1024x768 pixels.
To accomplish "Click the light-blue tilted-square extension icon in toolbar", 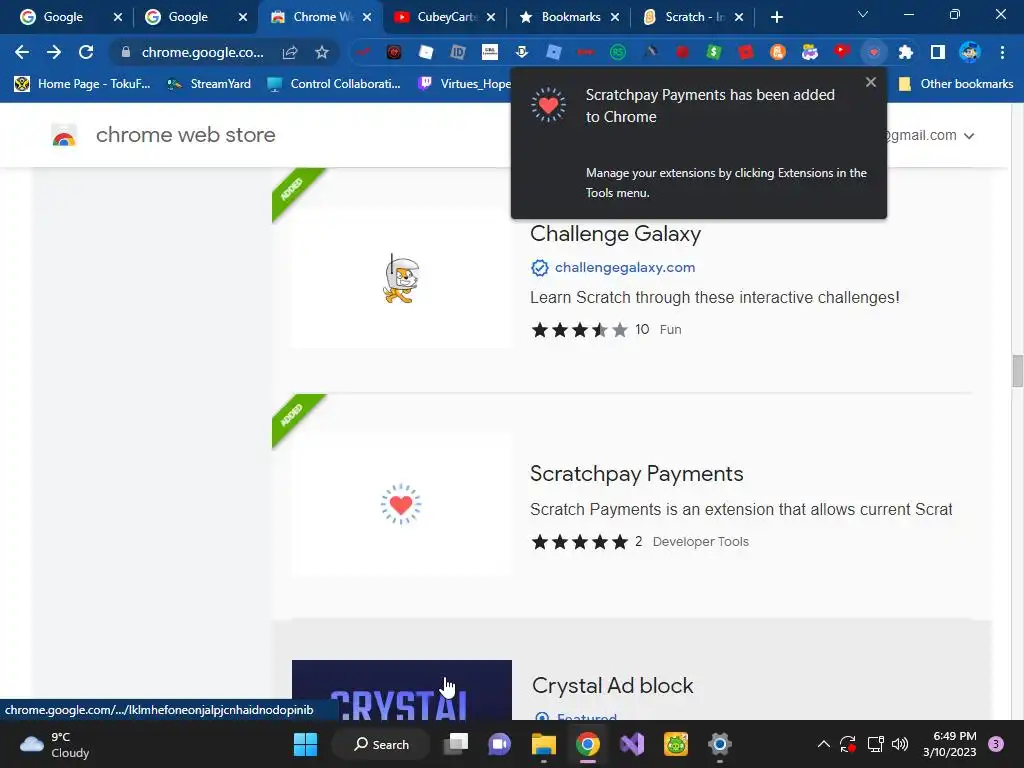I will pyautogui.click(x=554, y=52).
